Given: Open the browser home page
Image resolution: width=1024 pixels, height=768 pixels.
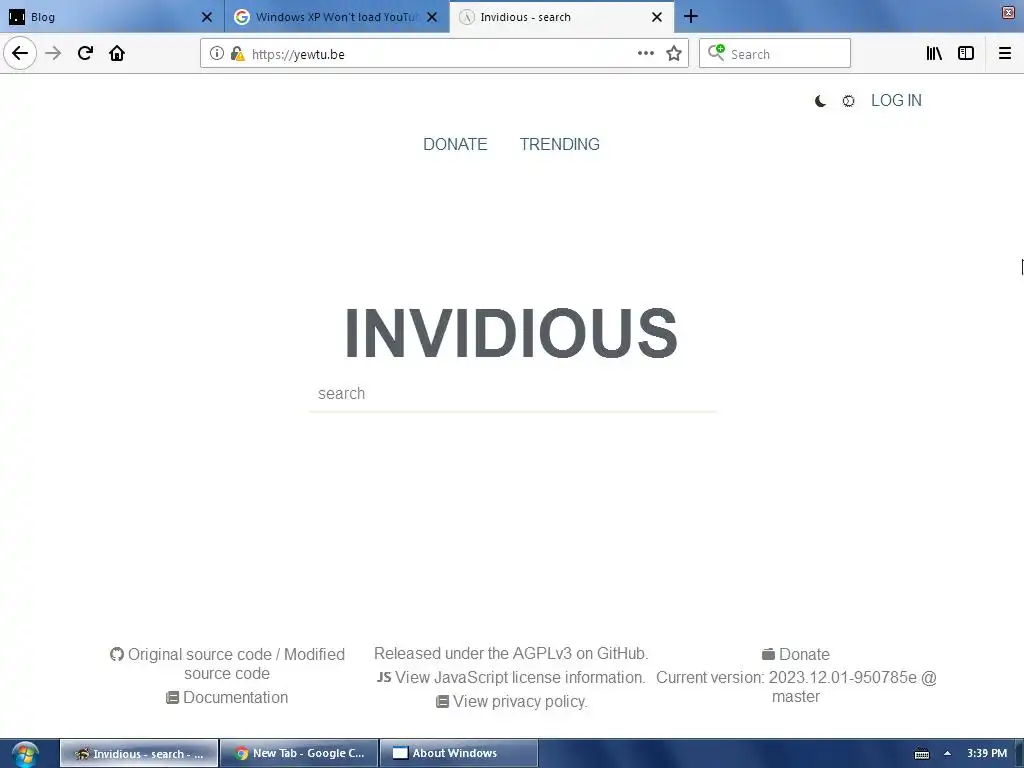Looking at the screenshot, I should coord(117,53).
